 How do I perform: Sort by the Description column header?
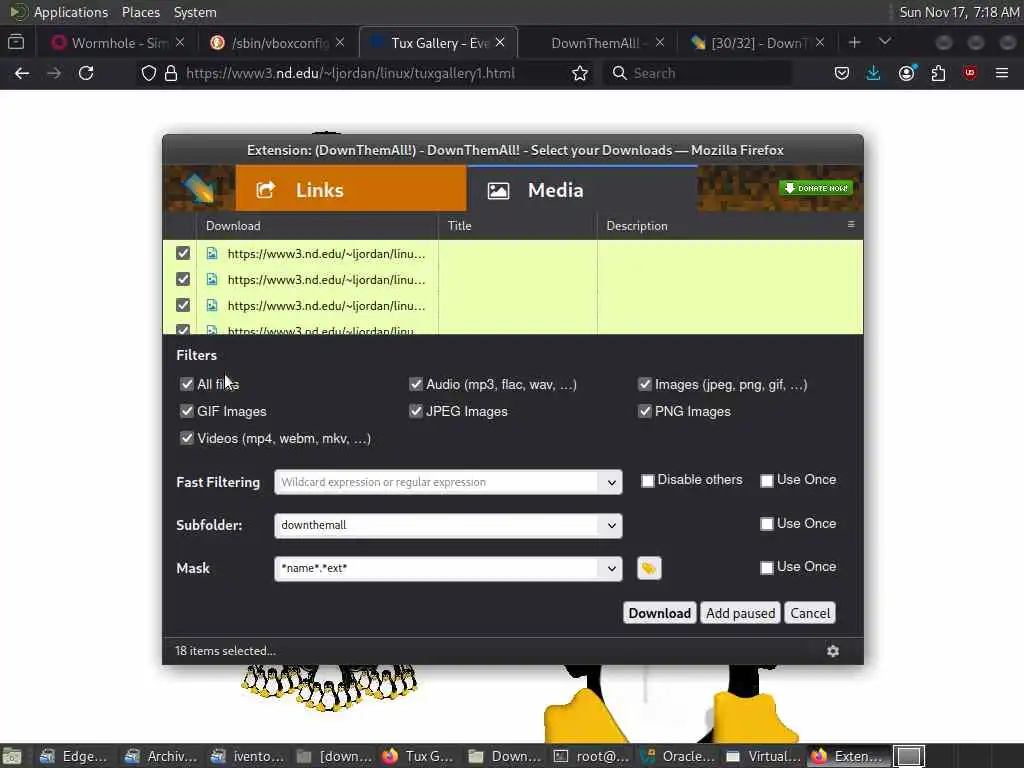720,225
